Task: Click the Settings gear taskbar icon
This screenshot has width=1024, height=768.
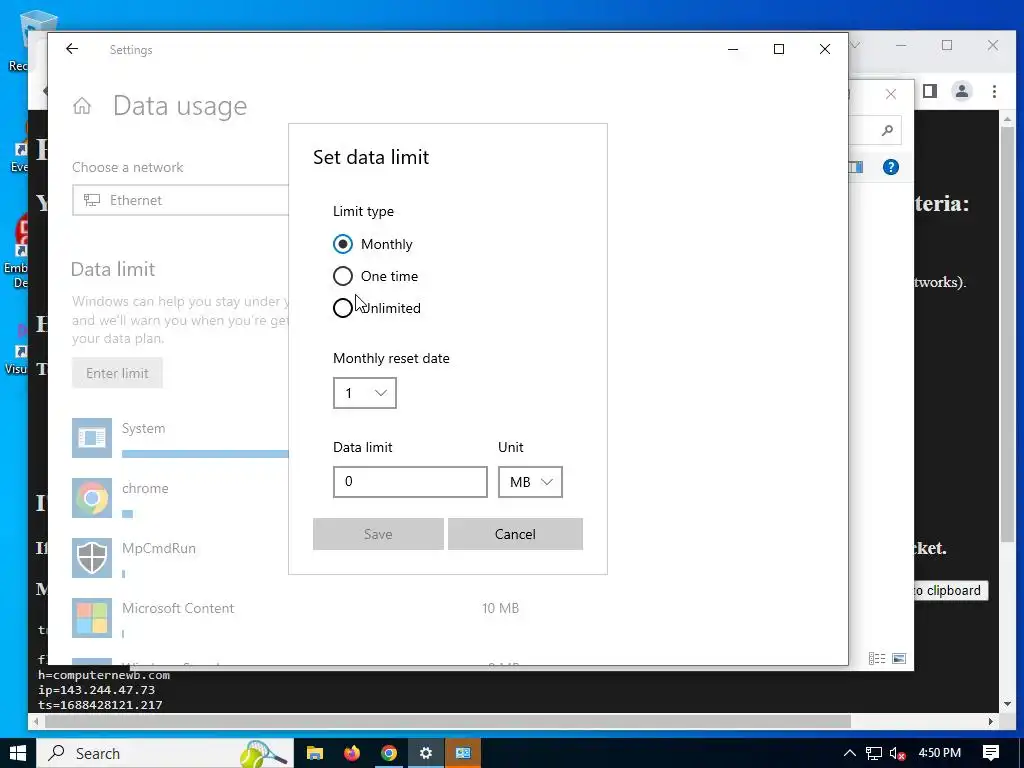Action: click(x=426, y=753)
